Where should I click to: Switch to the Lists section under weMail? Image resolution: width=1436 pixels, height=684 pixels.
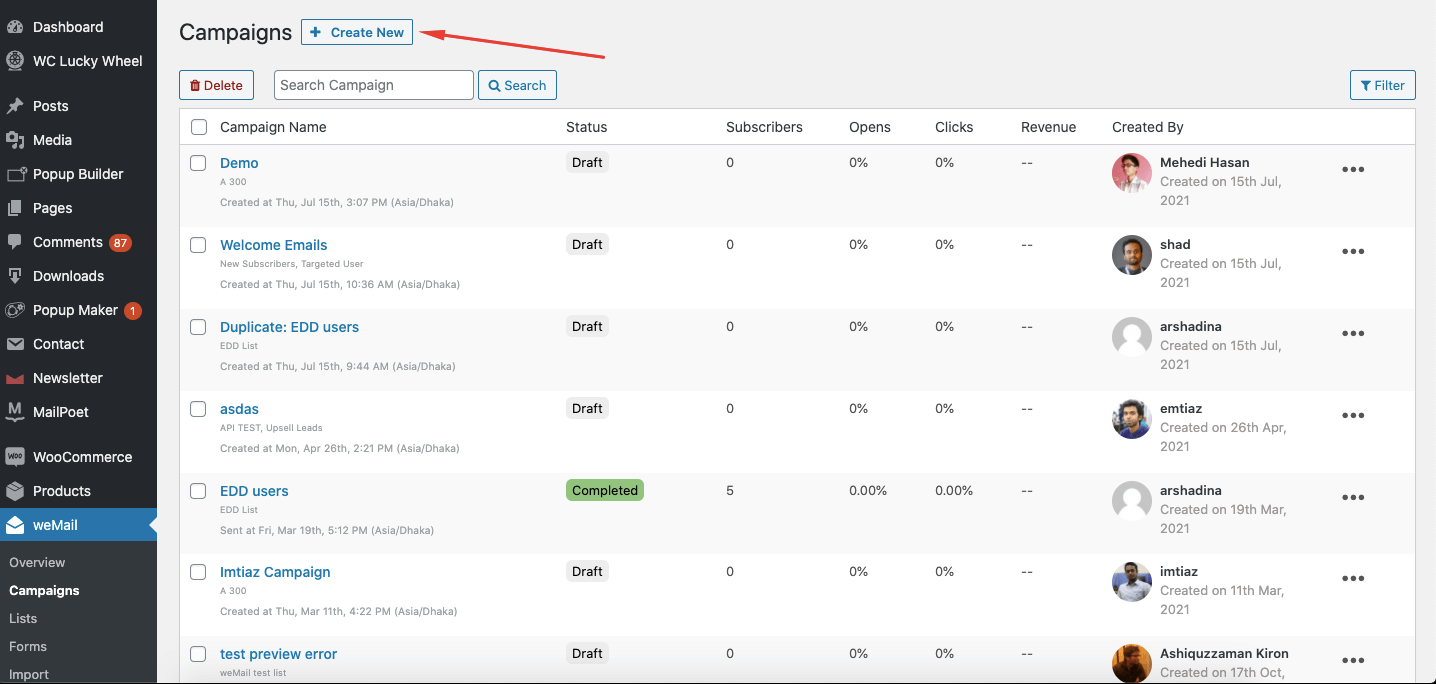[23, 618]
